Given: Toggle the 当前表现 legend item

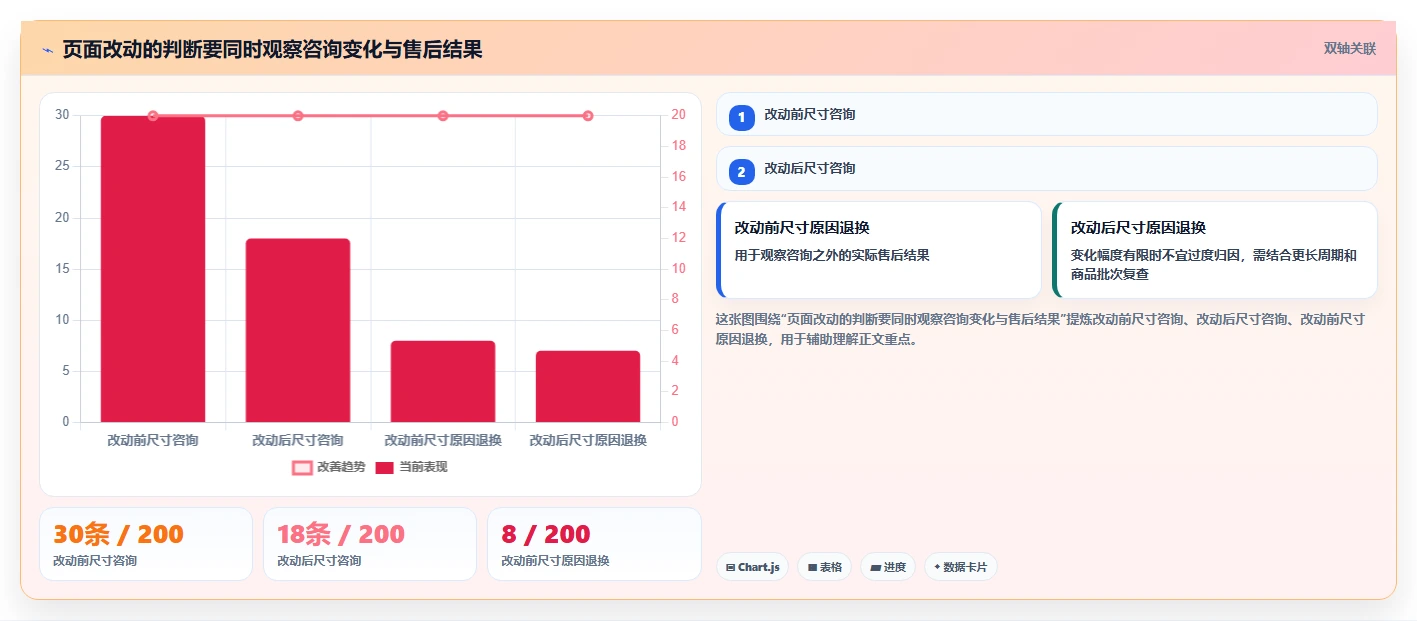Looking at the screenshot, I should (411, 467).
